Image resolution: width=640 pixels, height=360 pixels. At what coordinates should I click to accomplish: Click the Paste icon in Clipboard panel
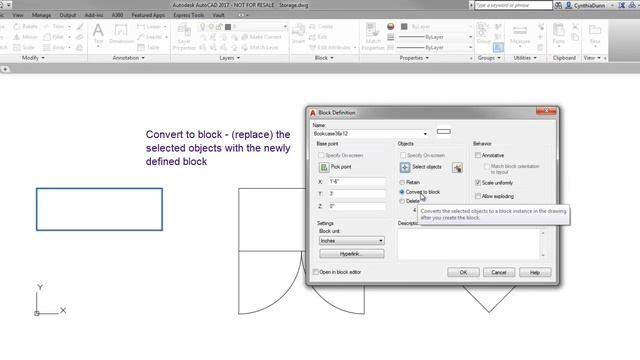(558, 34)
